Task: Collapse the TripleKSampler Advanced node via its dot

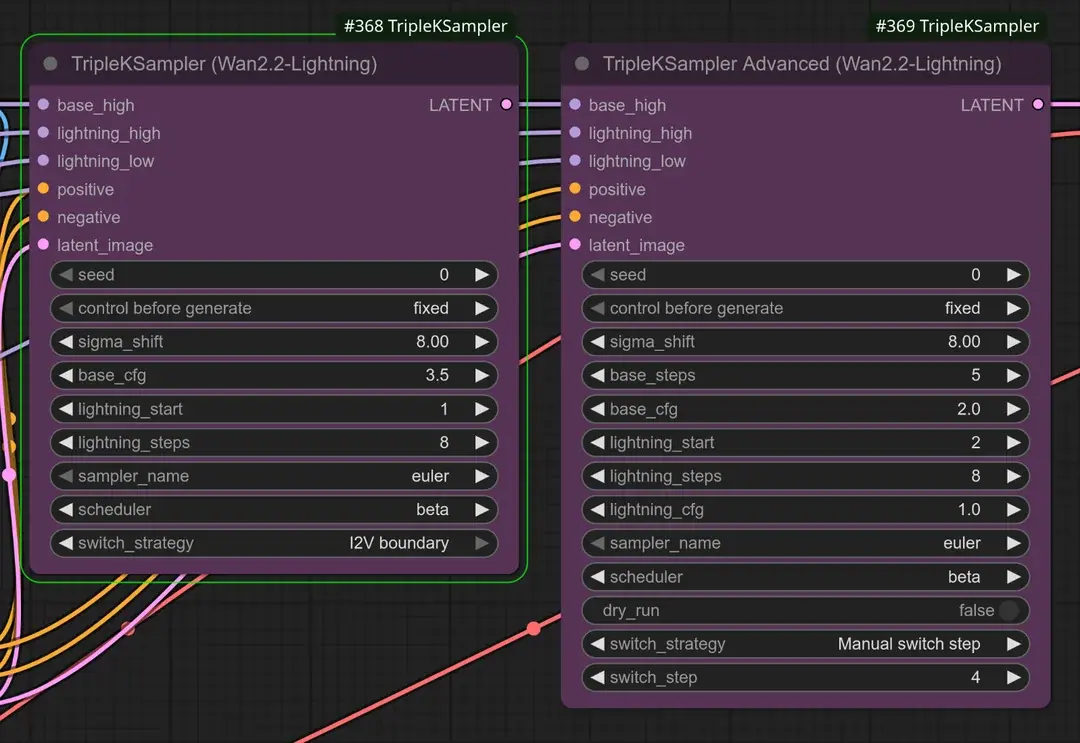Action: pyautogui.click(x=582, y=64)
